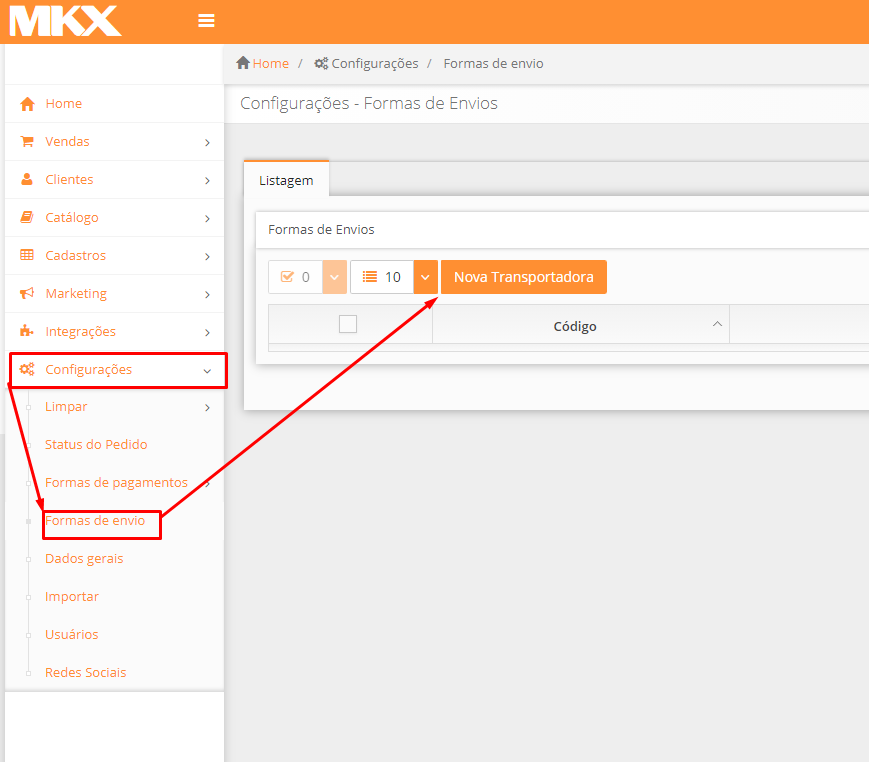This screenshot has width=869, height=762.
Task: Open the selected items count dropdown arrow
Action: click(x=334, y=277)
